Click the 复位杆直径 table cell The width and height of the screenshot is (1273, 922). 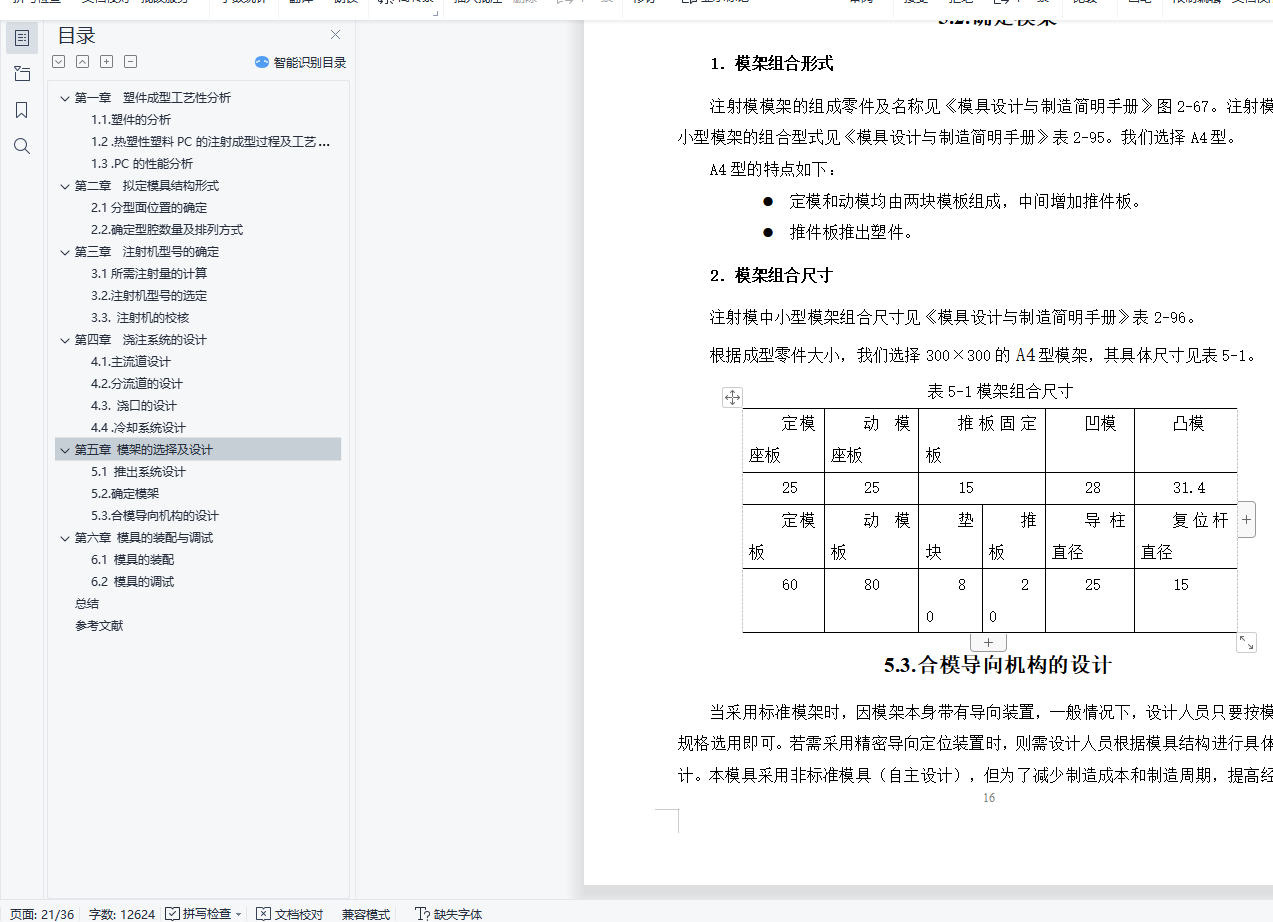pos(1186,536)
